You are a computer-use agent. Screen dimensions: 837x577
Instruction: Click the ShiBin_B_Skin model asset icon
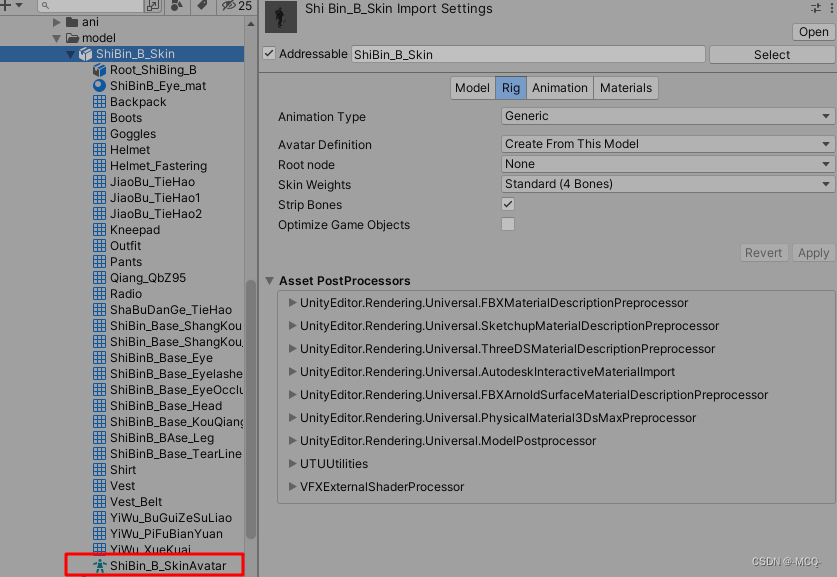tap(85, 54)
